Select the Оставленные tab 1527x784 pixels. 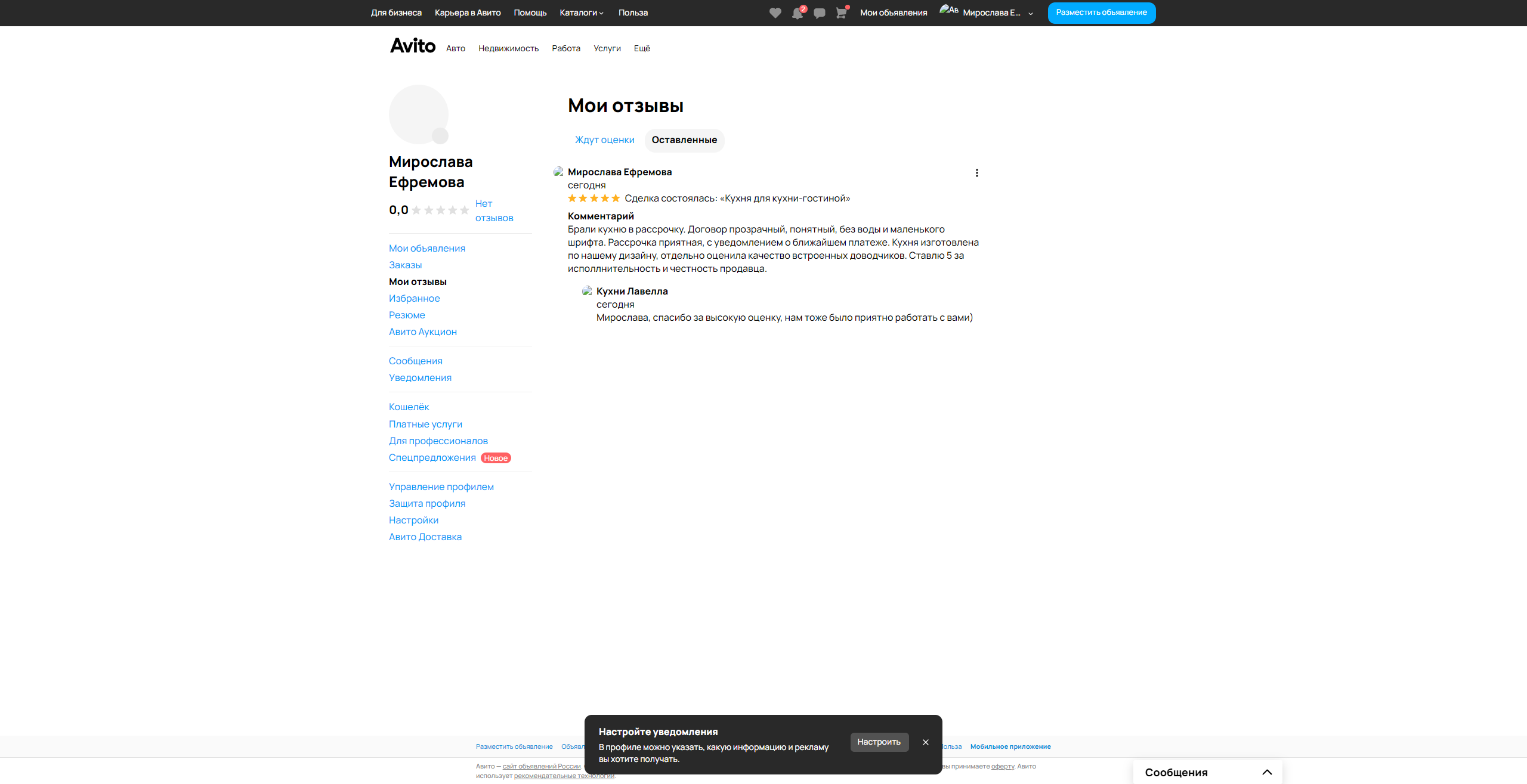[x=684, y=140]
